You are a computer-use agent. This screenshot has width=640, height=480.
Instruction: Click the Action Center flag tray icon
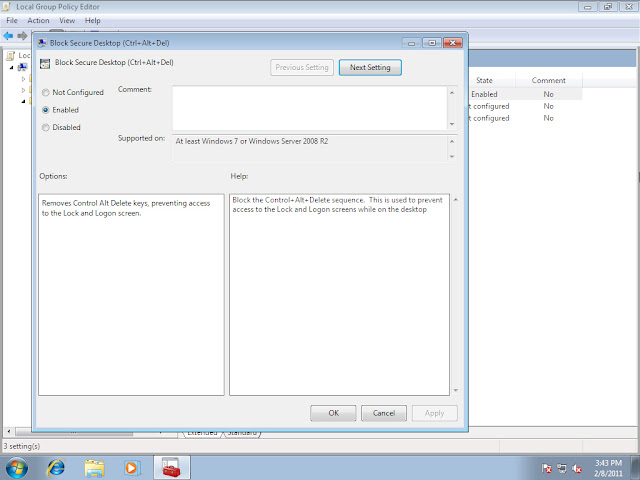547,468
